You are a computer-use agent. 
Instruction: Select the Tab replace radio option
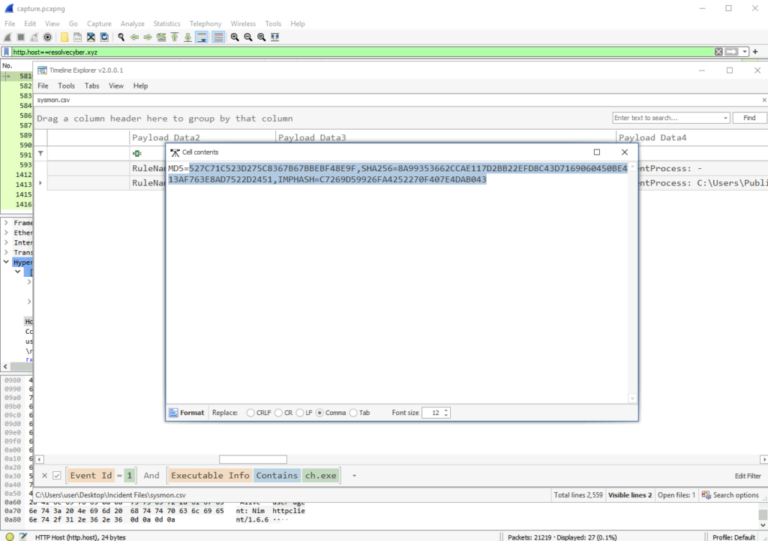(x=355, y=412)
